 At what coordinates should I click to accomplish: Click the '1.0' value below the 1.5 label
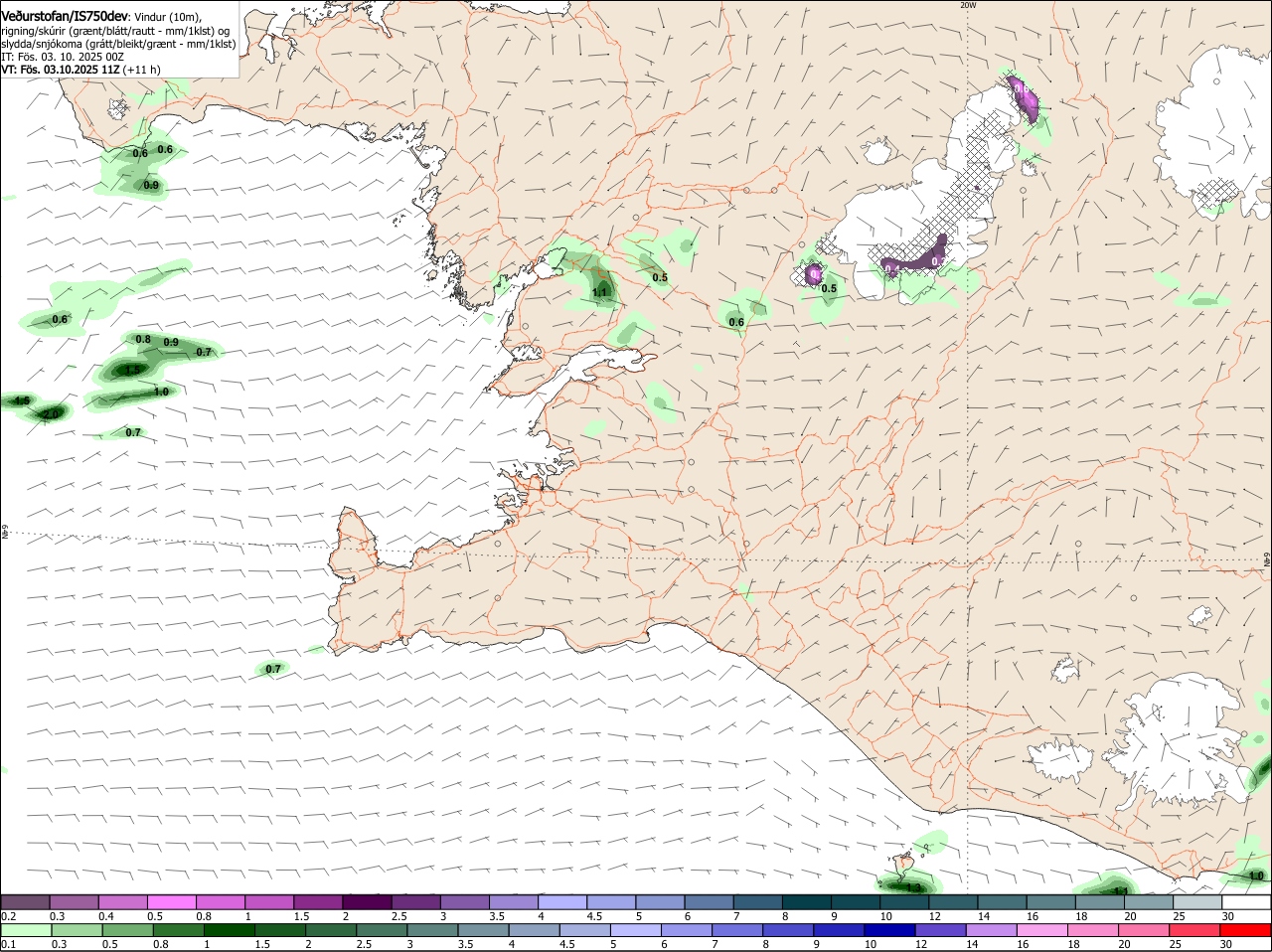pos(161,392)
